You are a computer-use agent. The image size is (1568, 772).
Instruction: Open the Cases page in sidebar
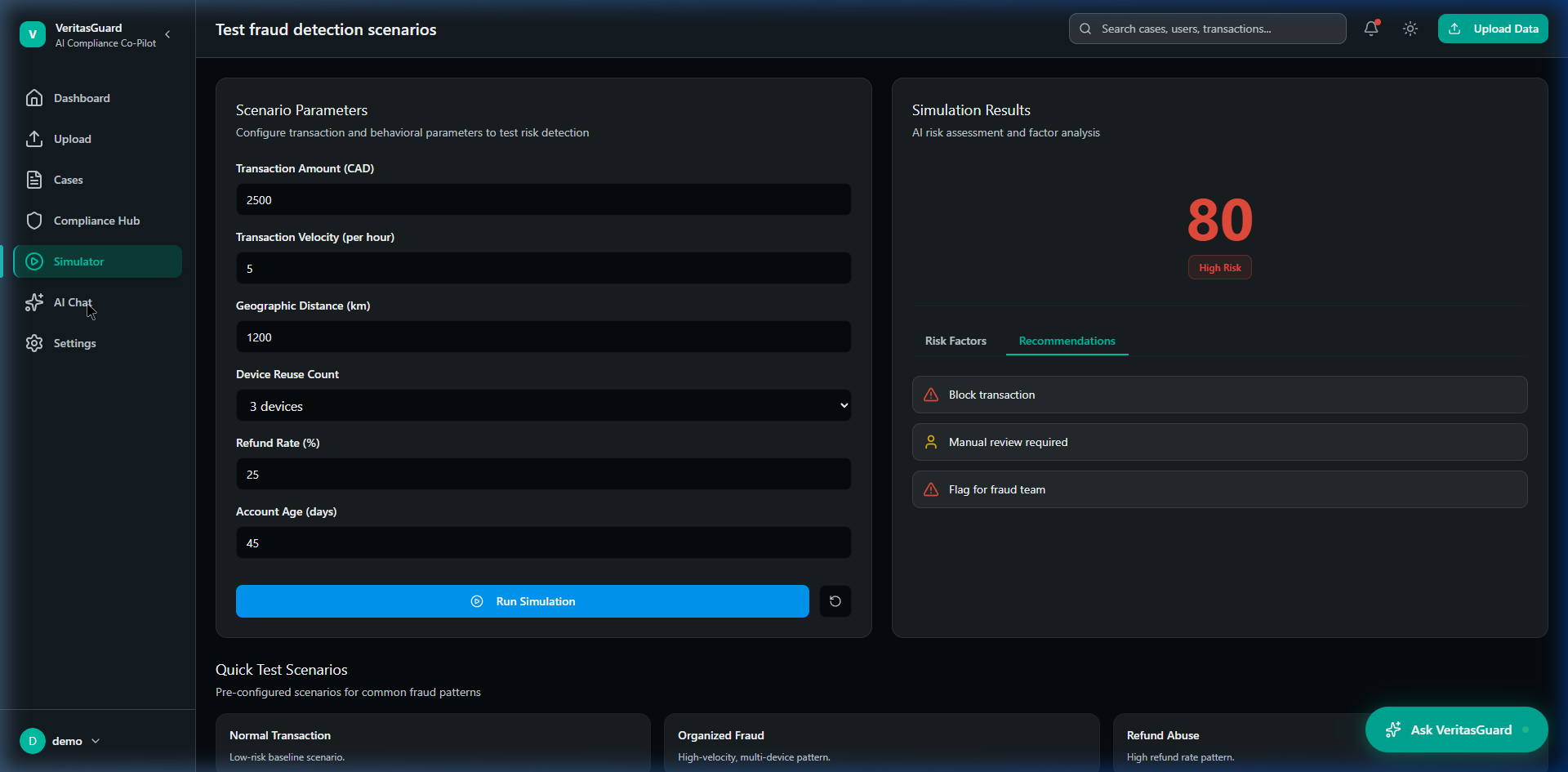tap(69, 180)
